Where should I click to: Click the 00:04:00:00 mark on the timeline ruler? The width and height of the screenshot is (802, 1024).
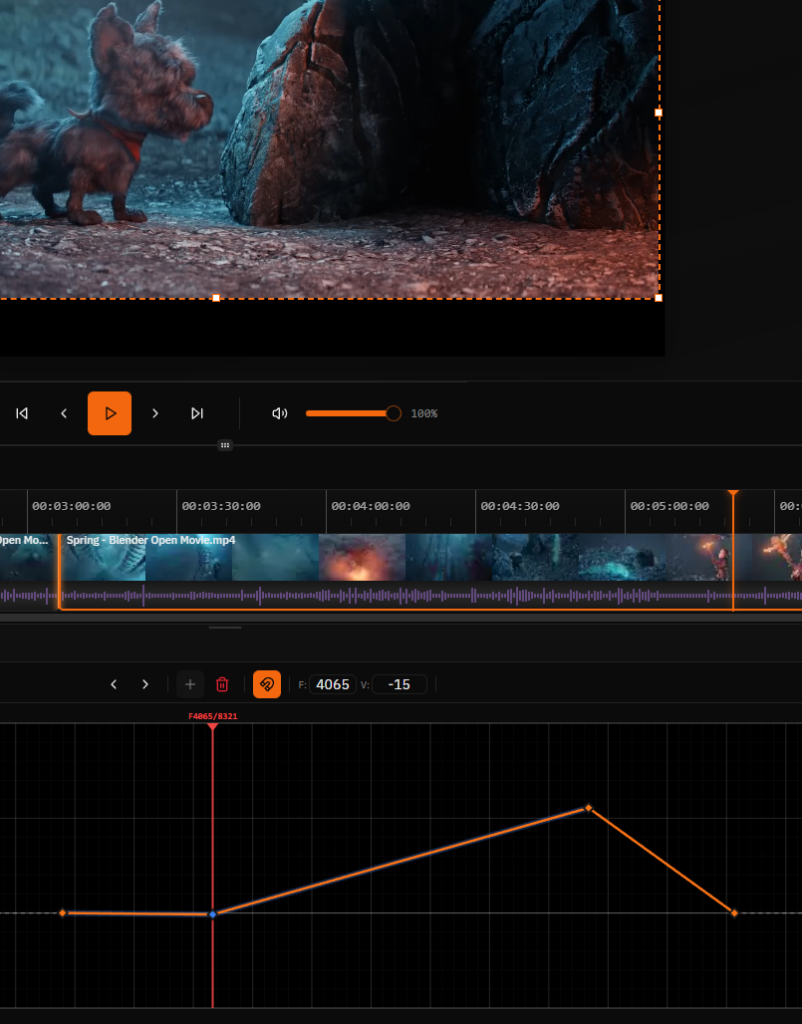pos(370,506)
